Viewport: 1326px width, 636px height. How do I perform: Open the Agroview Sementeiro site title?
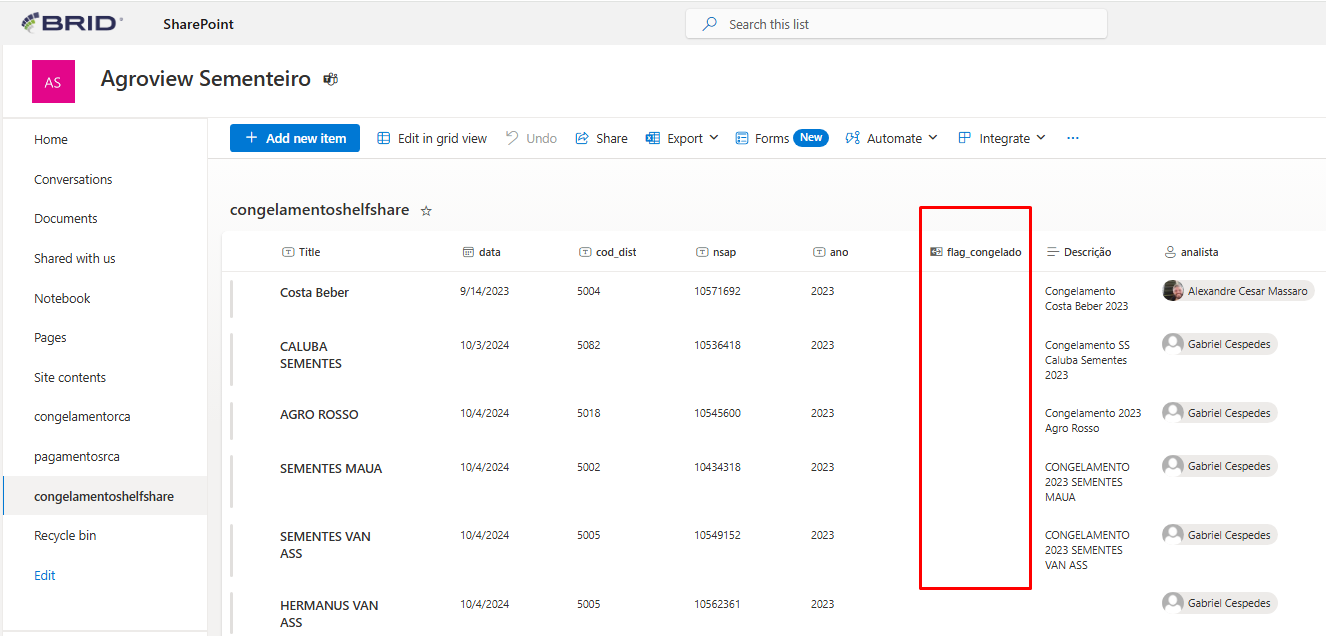coord(206,78)
